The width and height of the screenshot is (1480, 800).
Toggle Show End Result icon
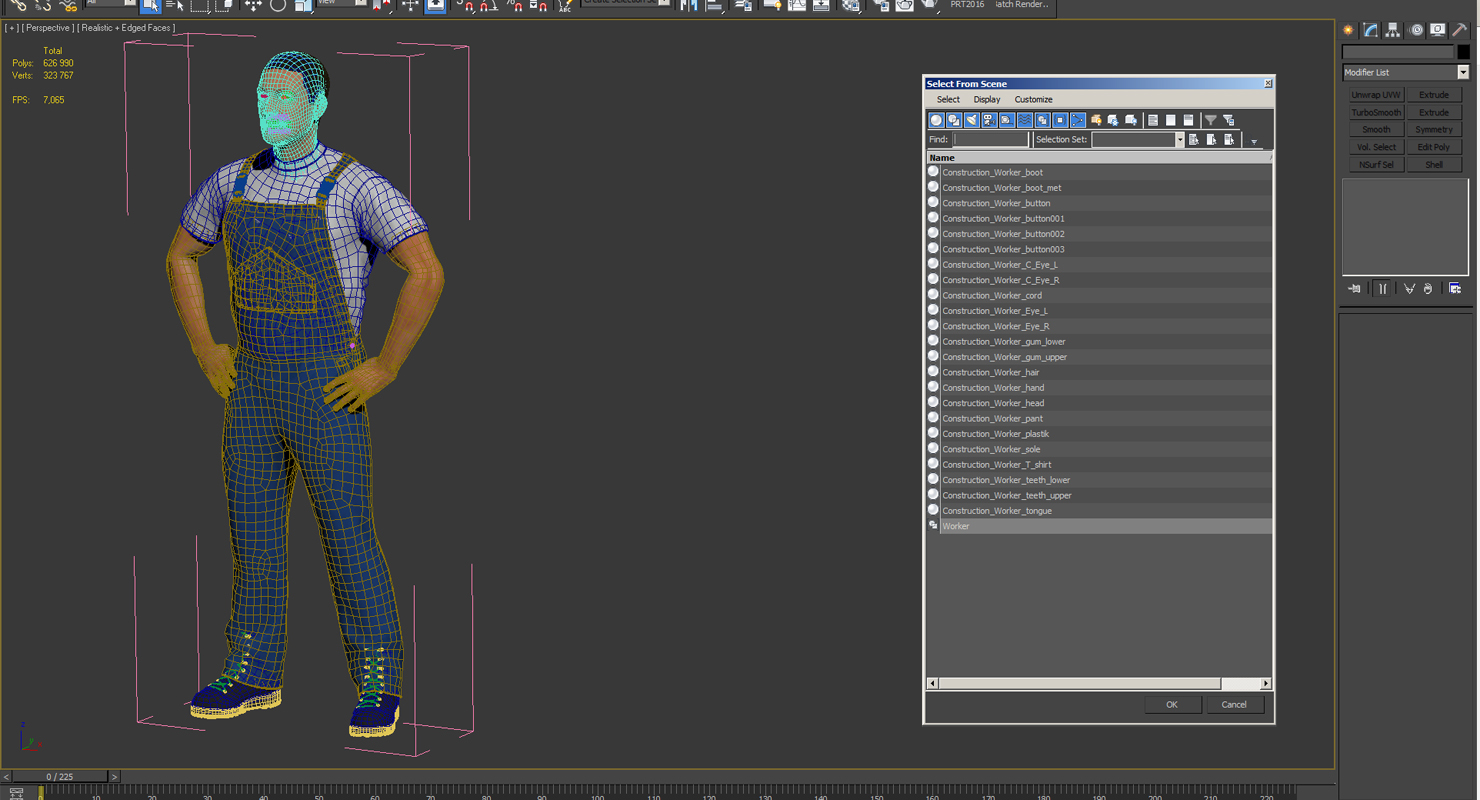pyautogui.click(x=1383, y=289)
